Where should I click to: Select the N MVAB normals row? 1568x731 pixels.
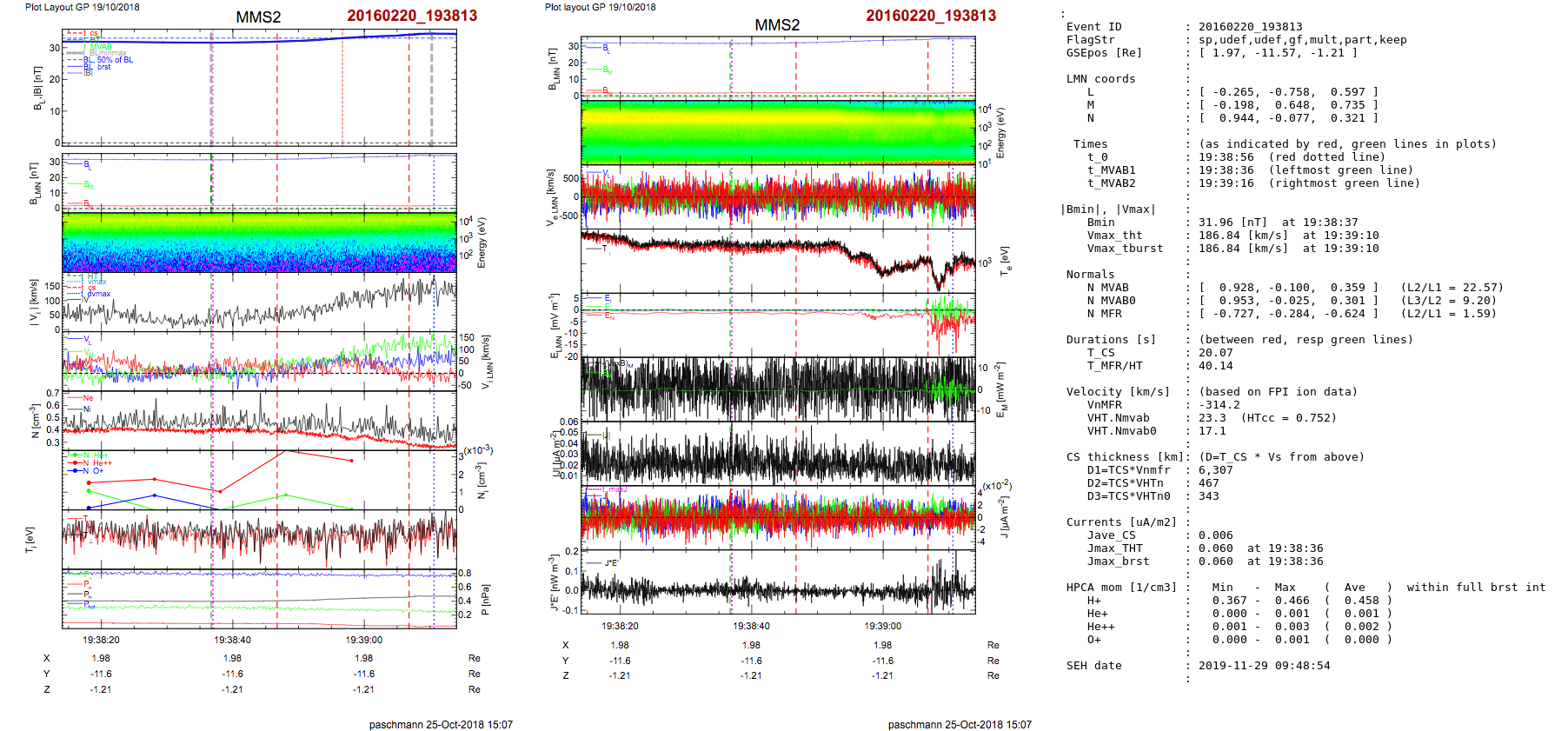pos(1281,288)
